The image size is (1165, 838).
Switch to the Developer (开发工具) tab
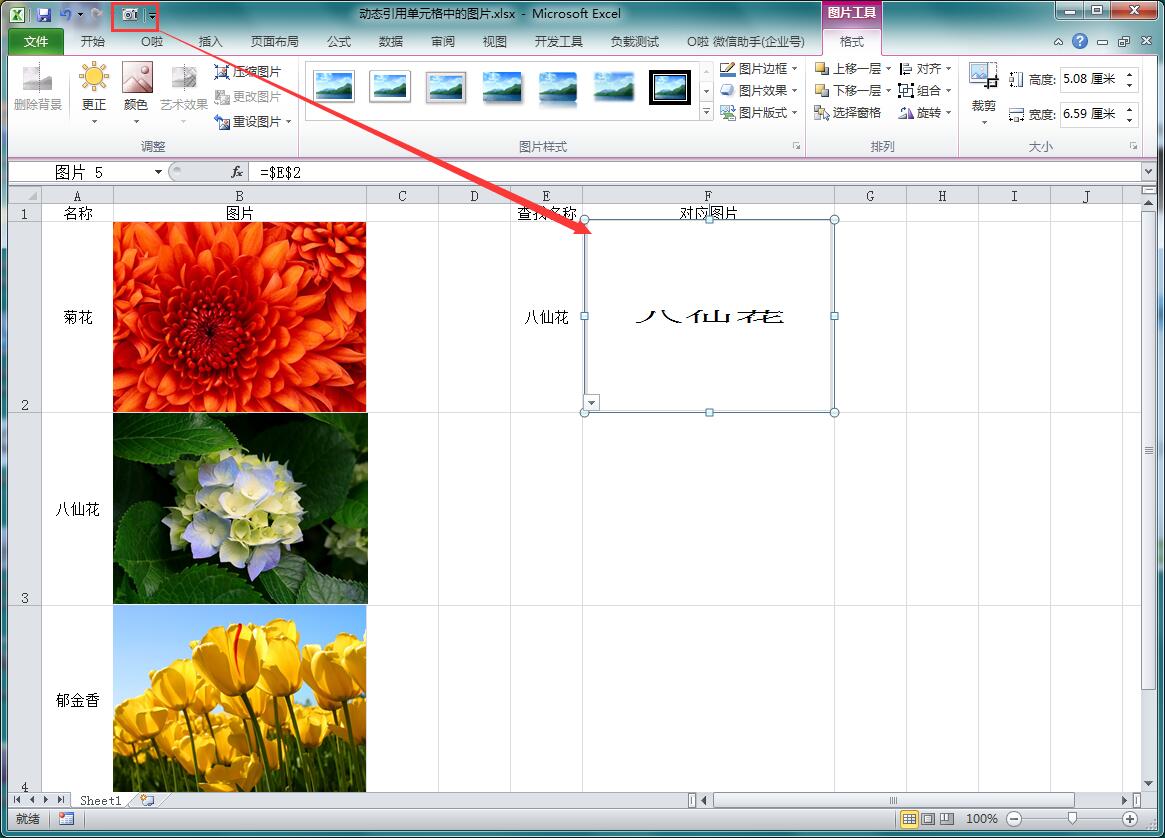558,42
